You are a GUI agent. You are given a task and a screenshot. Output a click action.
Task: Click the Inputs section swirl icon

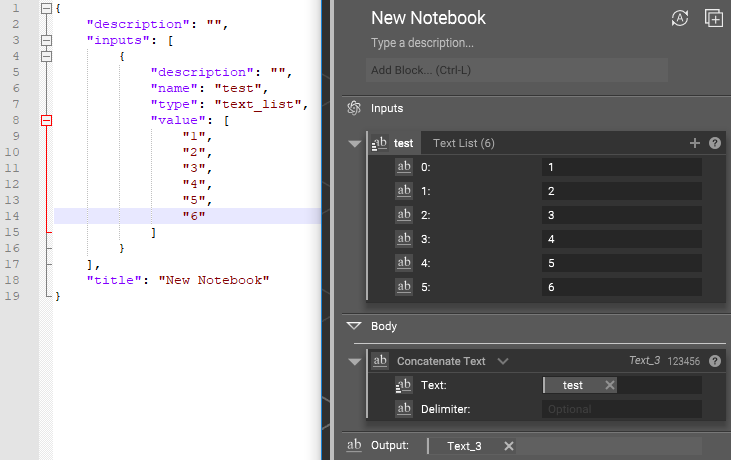[354, 108]
